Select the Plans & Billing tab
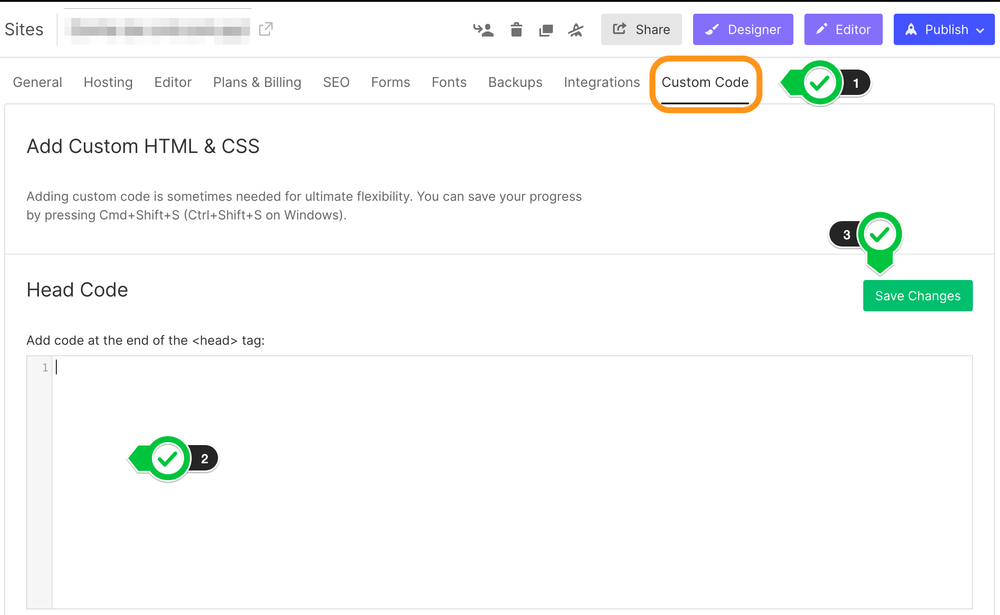Screen dimensions: 1000x615 click(x=256, y=82)
